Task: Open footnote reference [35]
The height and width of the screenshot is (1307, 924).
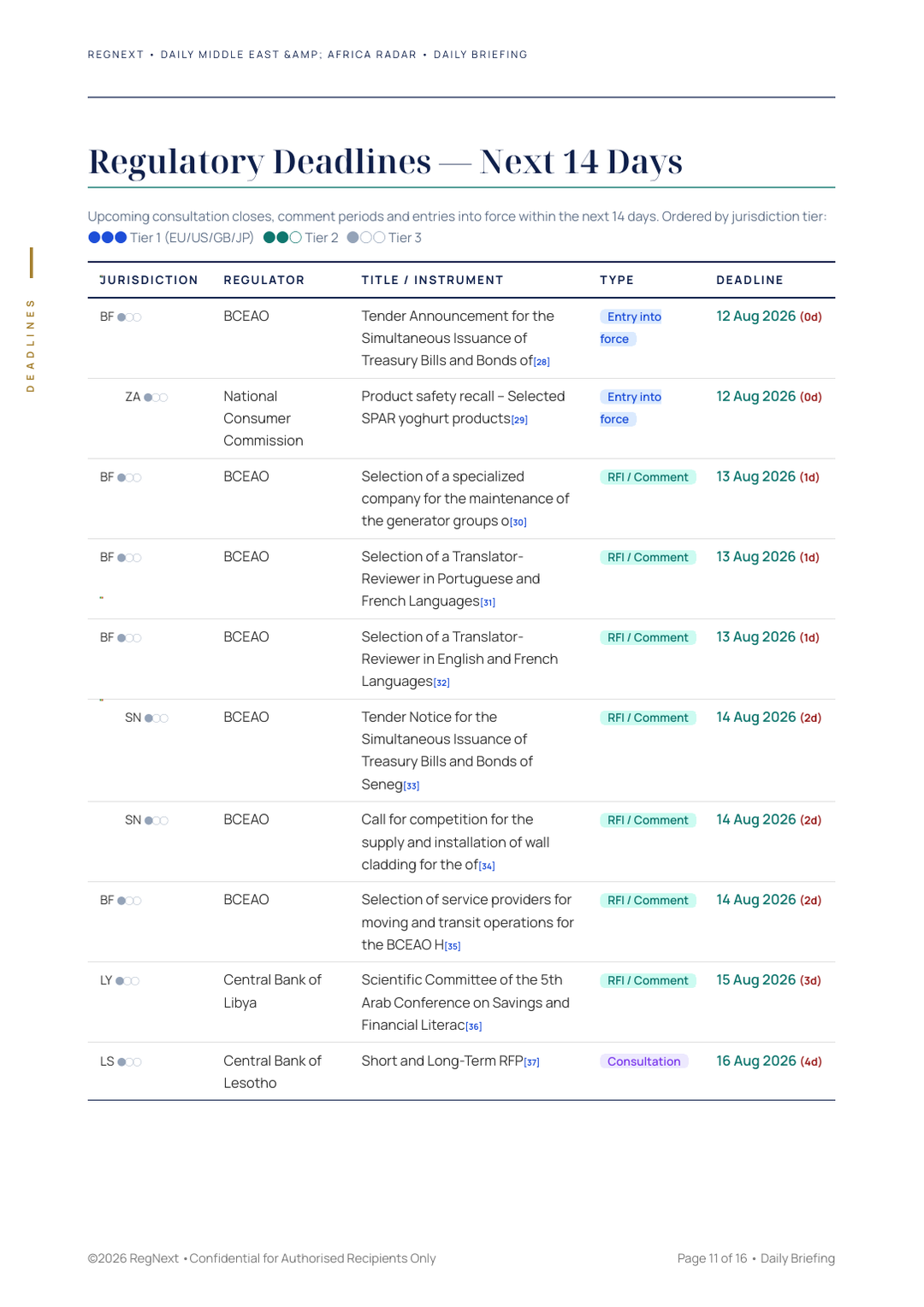Action: point(453,946)
